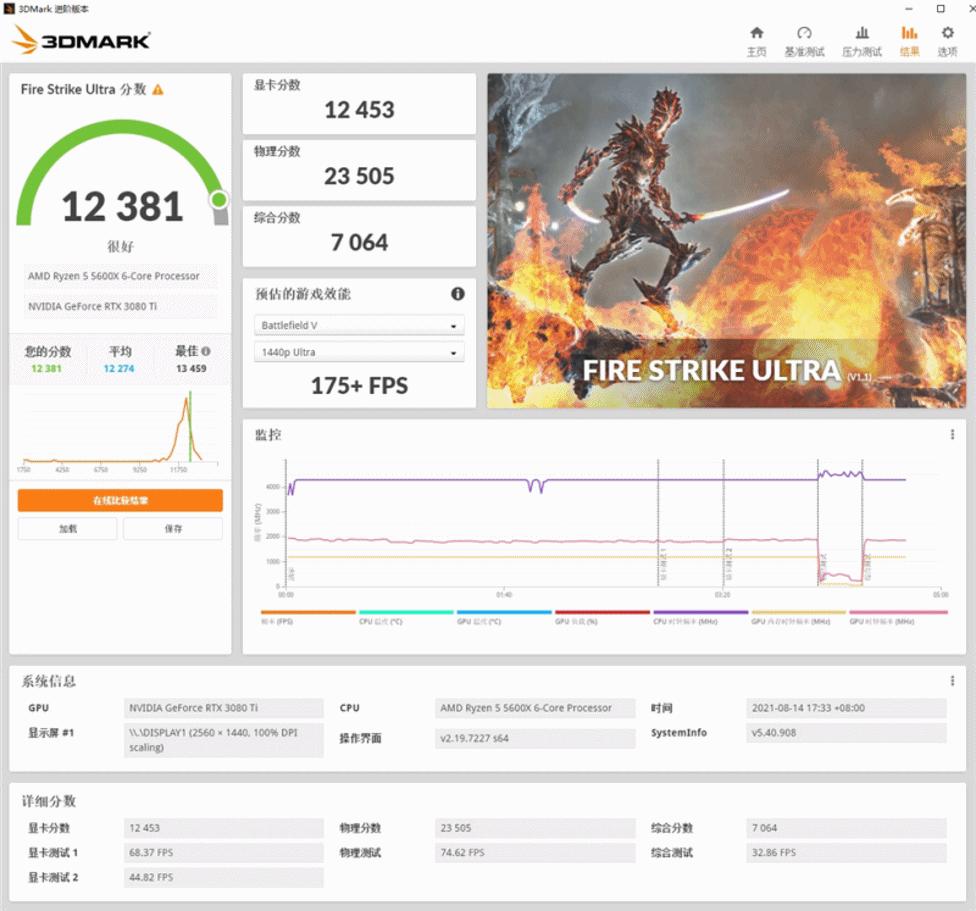Open the Benchmarks (基准测试) tab

point(804,42)
